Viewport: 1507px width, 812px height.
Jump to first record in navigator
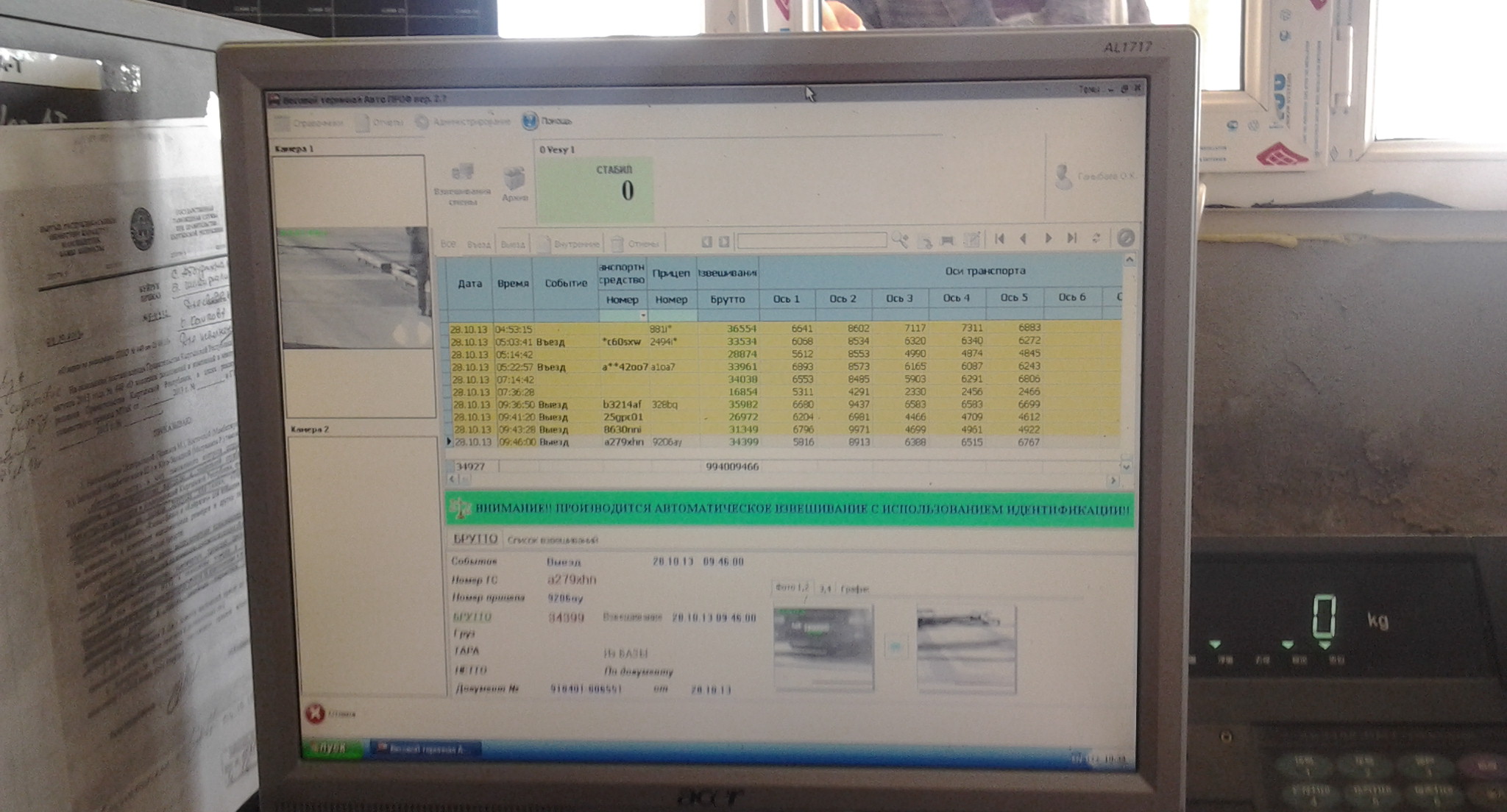tap(999, 238)
